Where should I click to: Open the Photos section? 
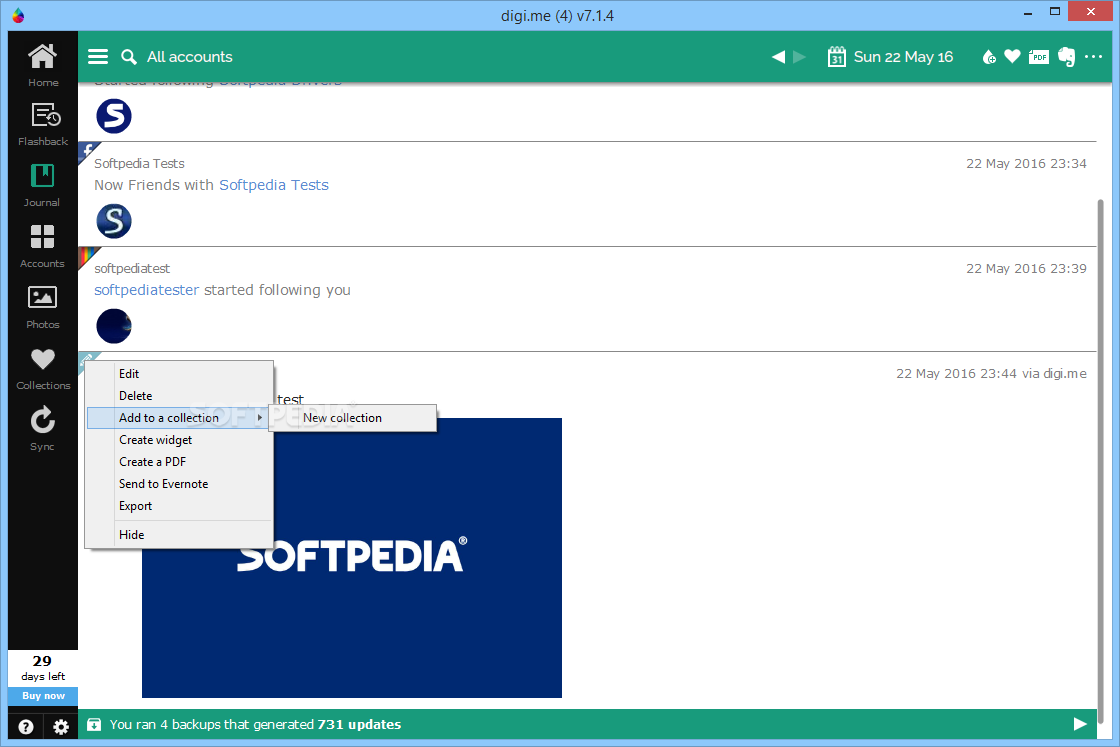42,308
